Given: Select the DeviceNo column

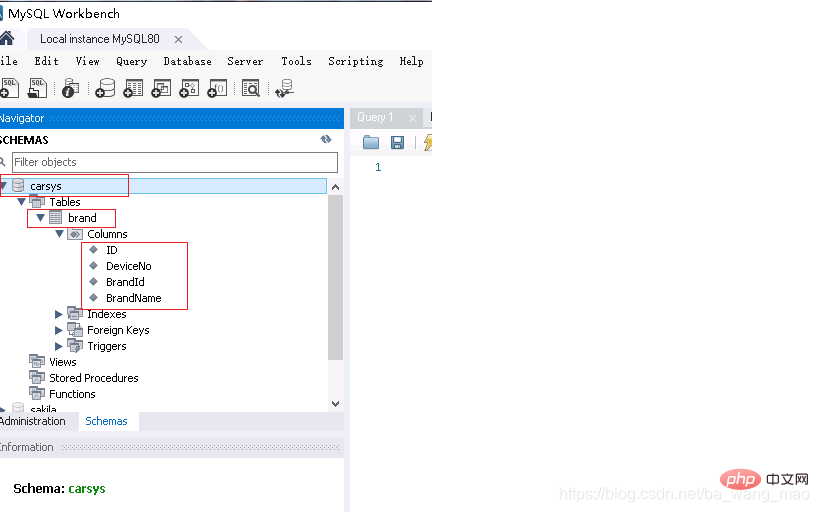Looking at the screenshot, I should 128,266.
